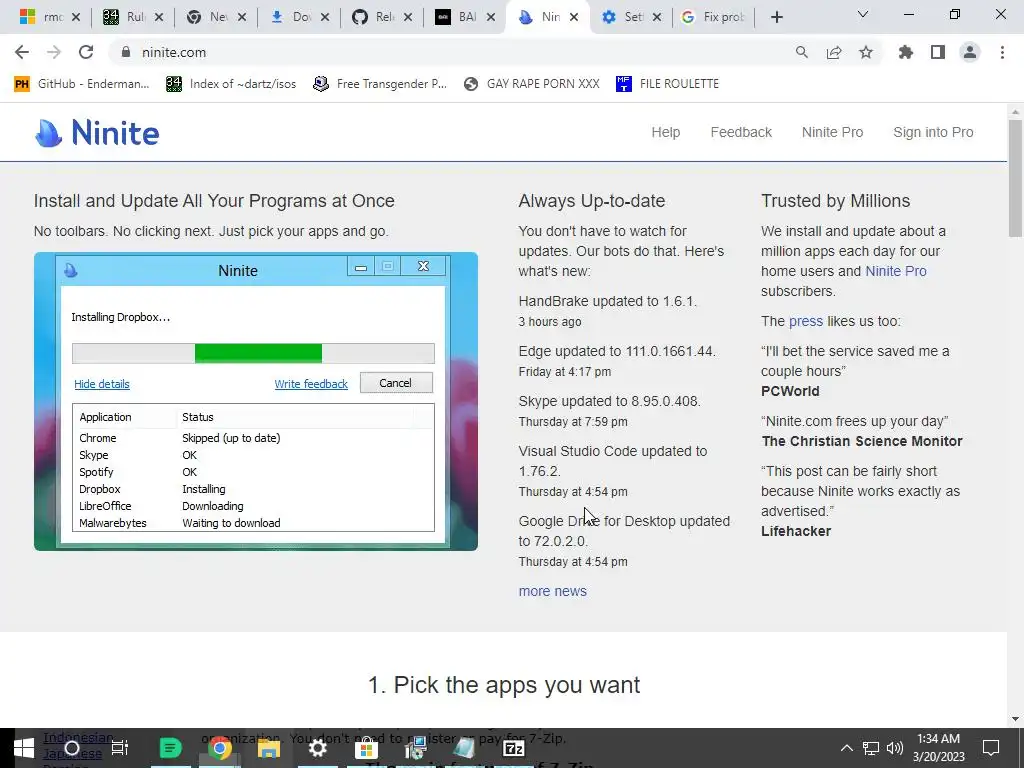Open the Extensions puzzle-piece menu
Viewport: 1024px width, 768px height.
[x=906, y=52]
